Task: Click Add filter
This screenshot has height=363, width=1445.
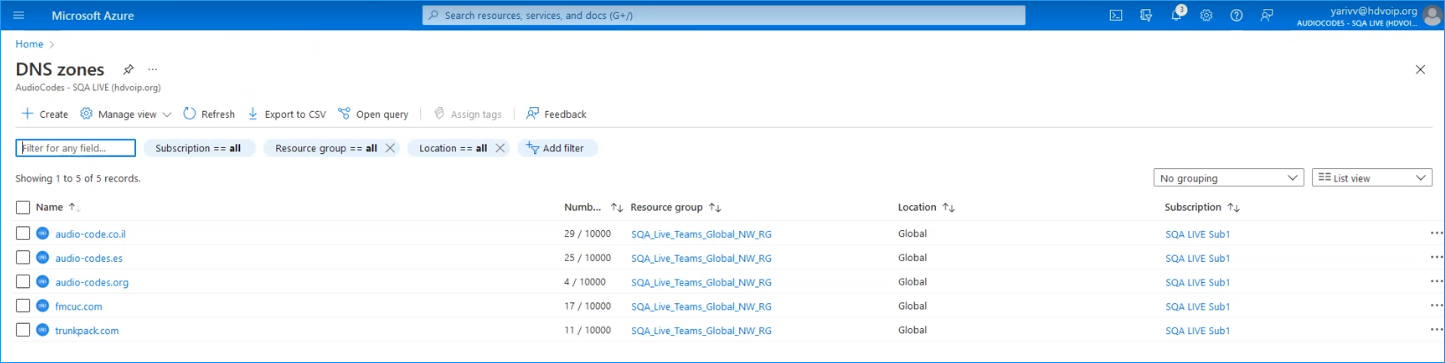Action: [557, 148]
